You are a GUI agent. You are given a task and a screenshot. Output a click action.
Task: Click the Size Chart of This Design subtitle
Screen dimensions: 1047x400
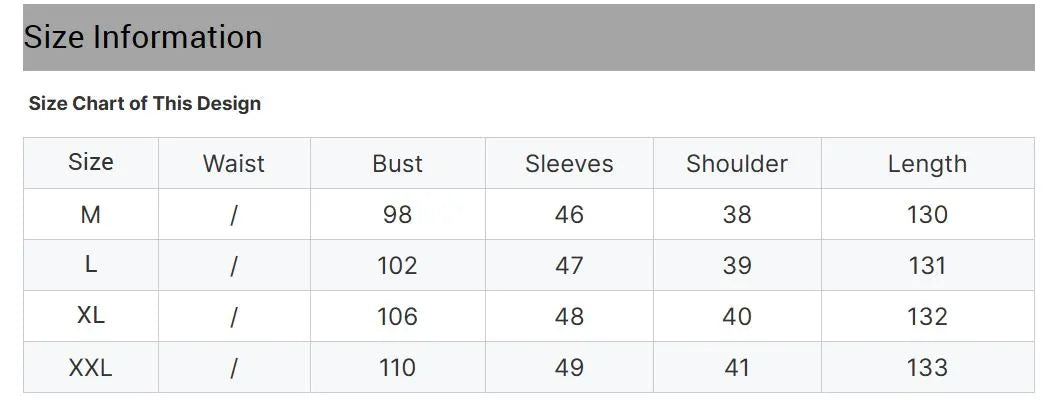[x=145, y=104]
